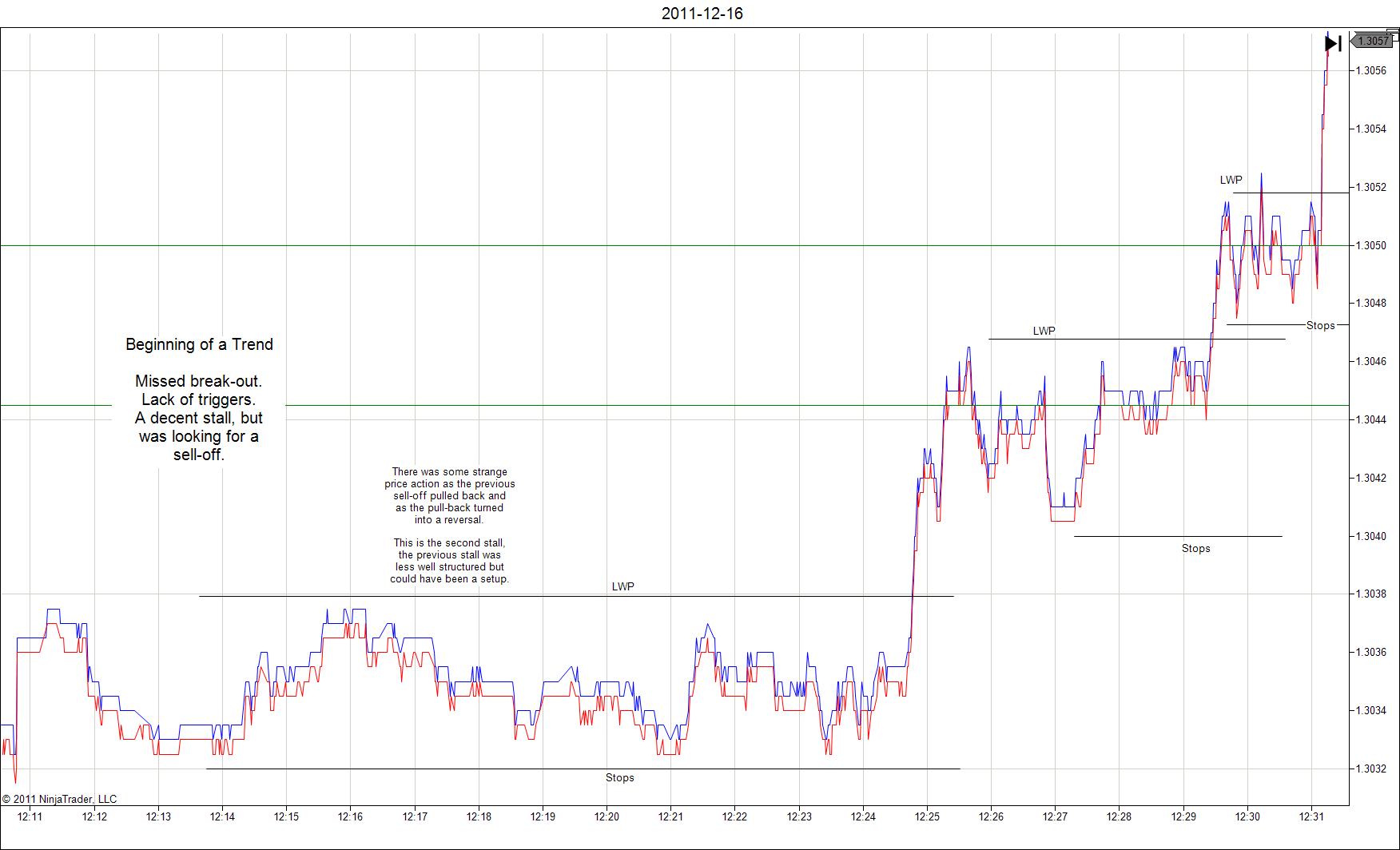Select the 12:23 time axis label
This screenshot has height=850, width=1400.
[799, 816]
